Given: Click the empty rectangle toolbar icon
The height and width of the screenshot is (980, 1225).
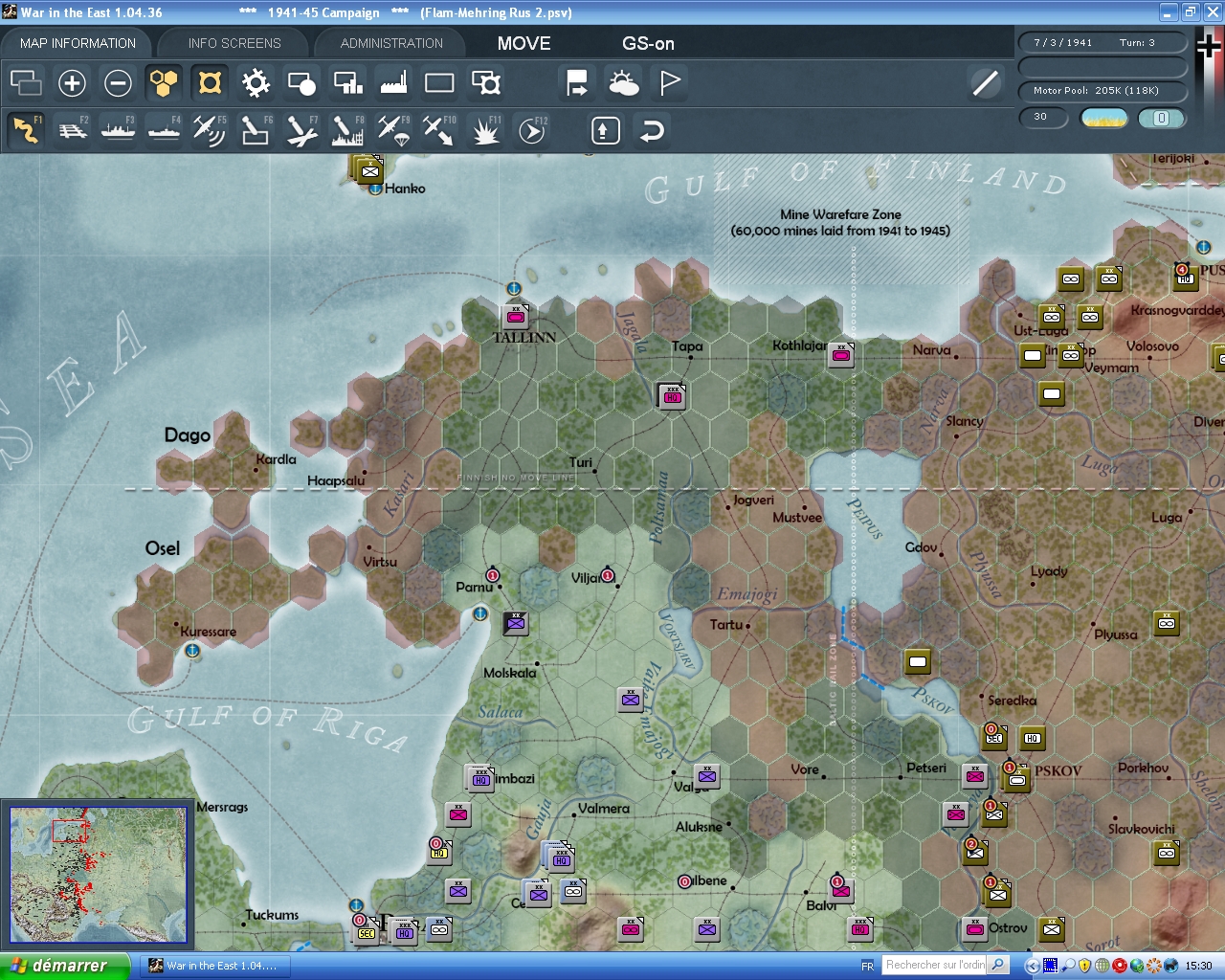Looking at the screenshot, I should 439,83.
